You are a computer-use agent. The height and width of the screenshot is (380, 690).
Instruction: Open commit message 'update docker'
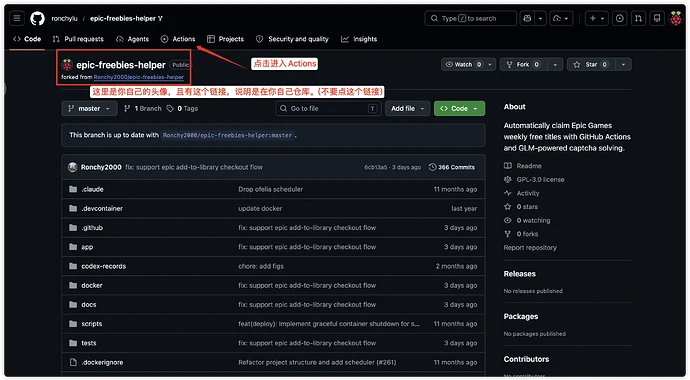point(260,208)
